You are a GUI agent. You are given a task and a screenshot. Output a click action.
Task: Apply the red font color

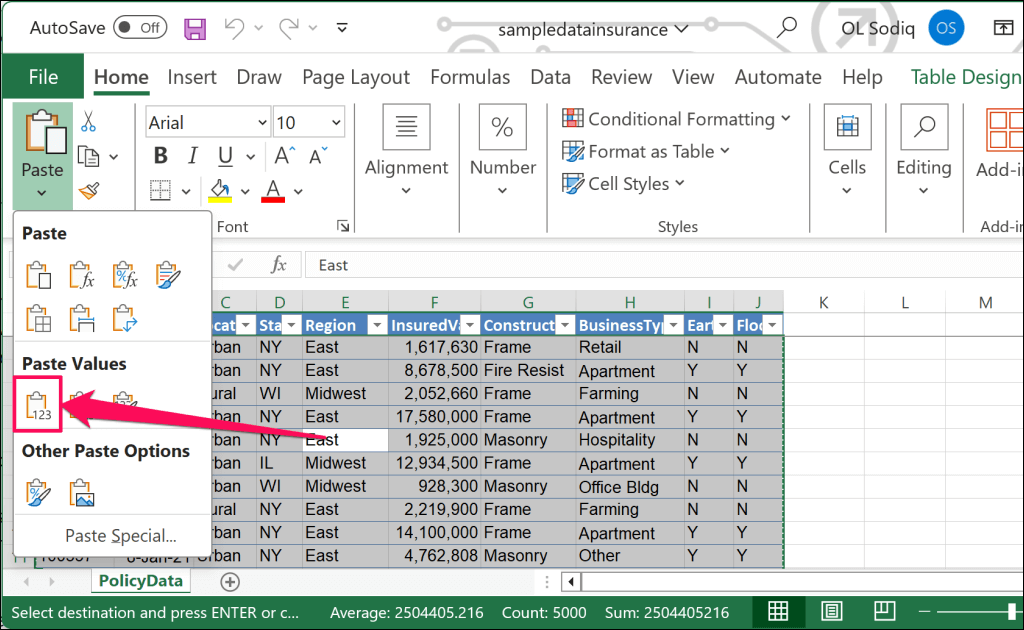[273, 189]
